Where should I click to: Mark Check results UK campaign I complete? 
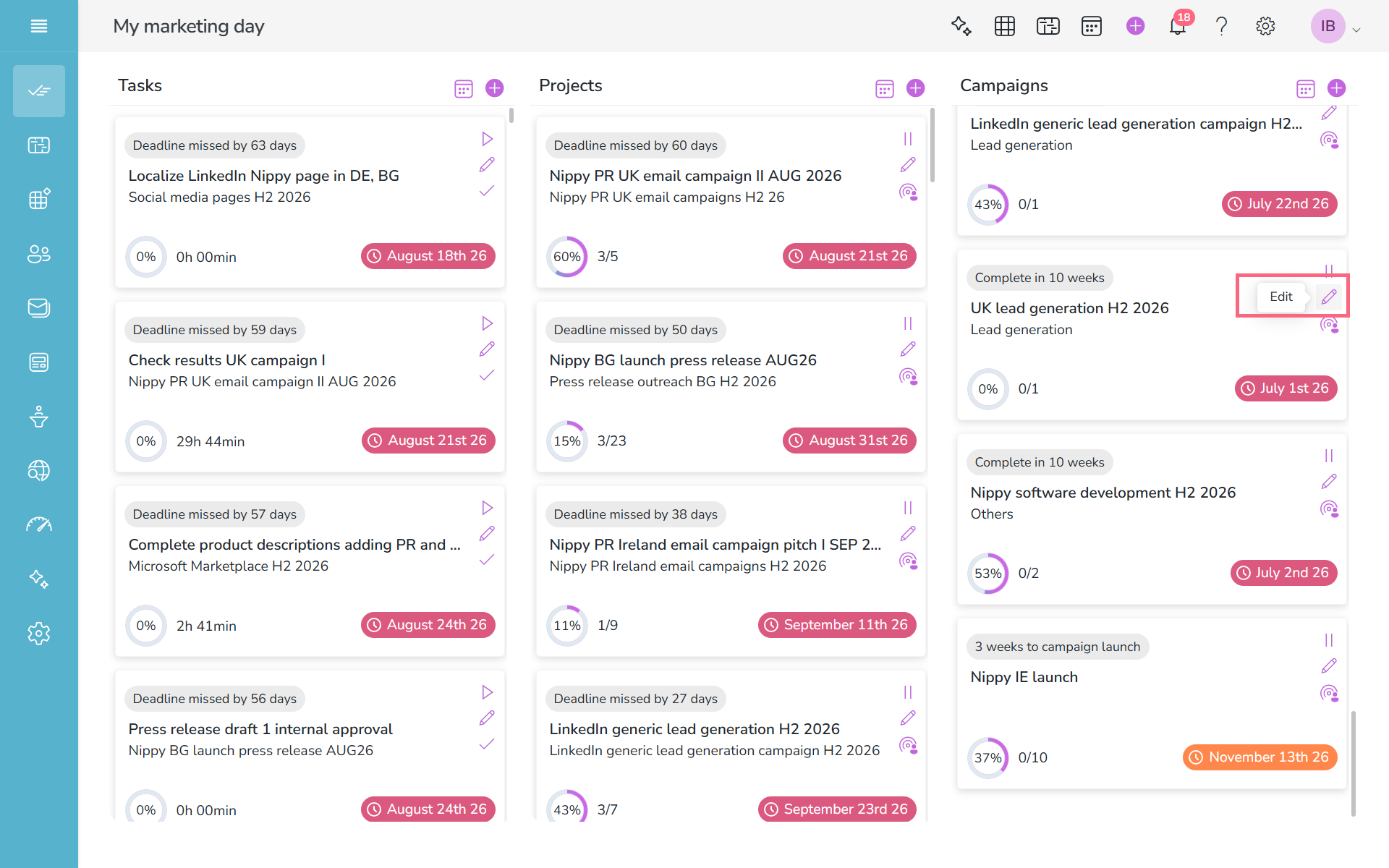[487, 375]
